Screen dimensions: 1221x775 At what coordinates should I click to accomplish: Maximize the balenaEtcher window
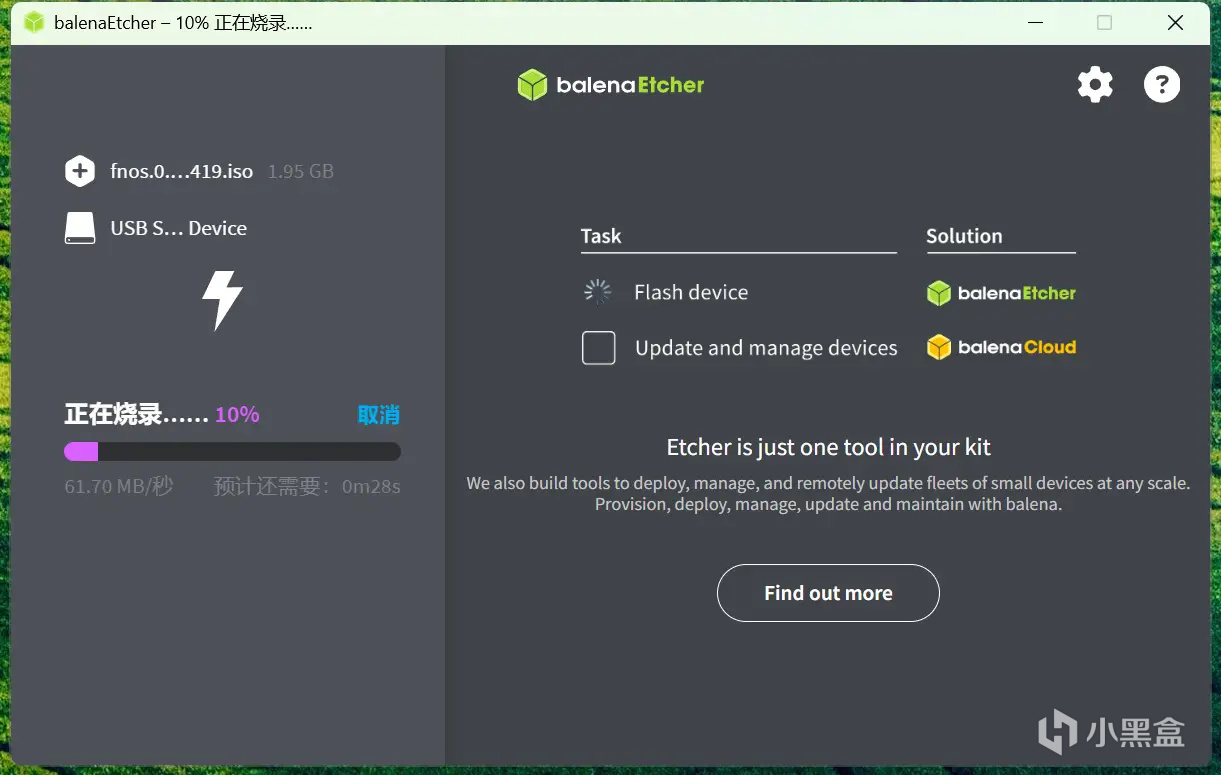click(1104, 22)
